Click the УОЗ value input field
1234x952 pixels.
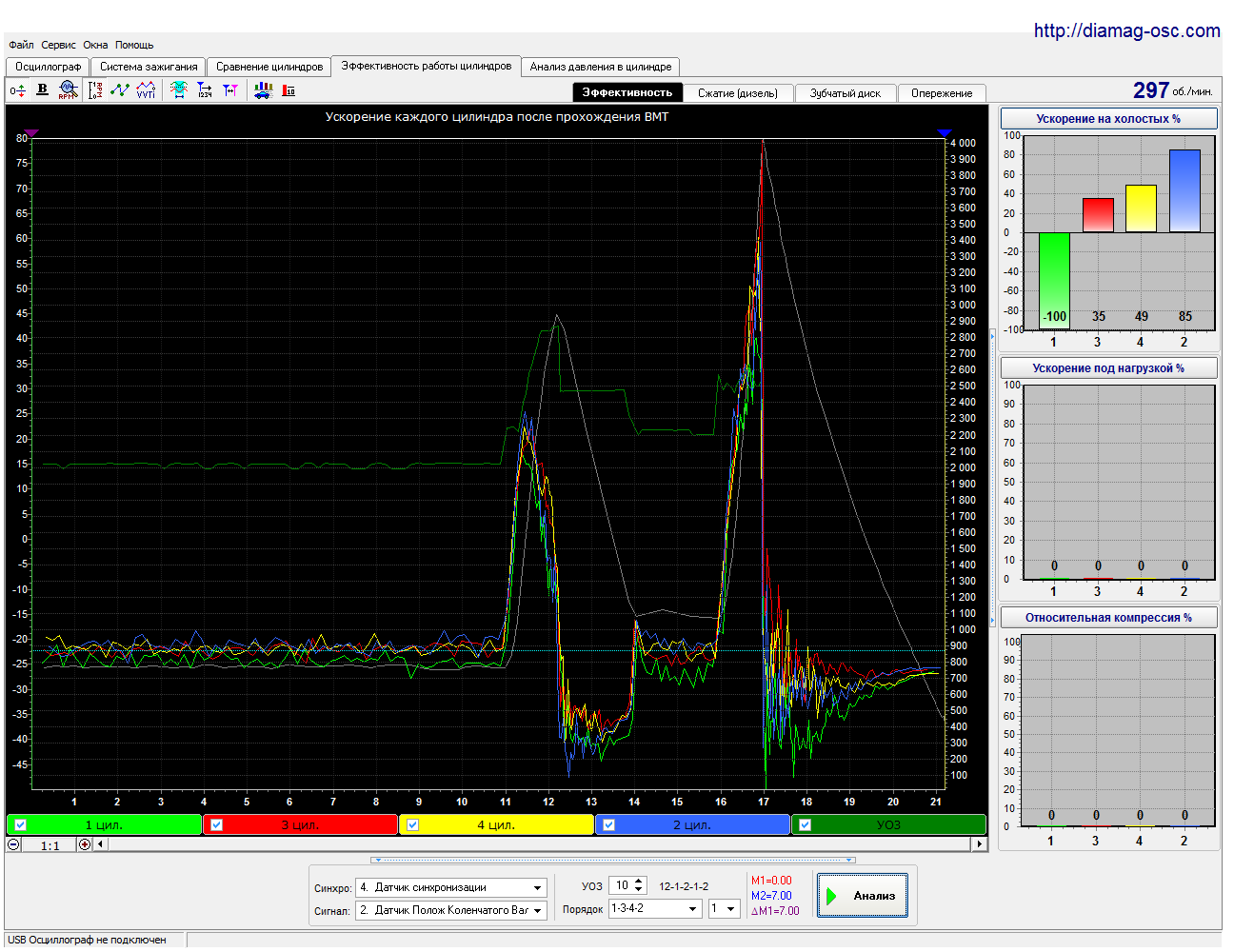pyautogui.click(x=621, y=885)
